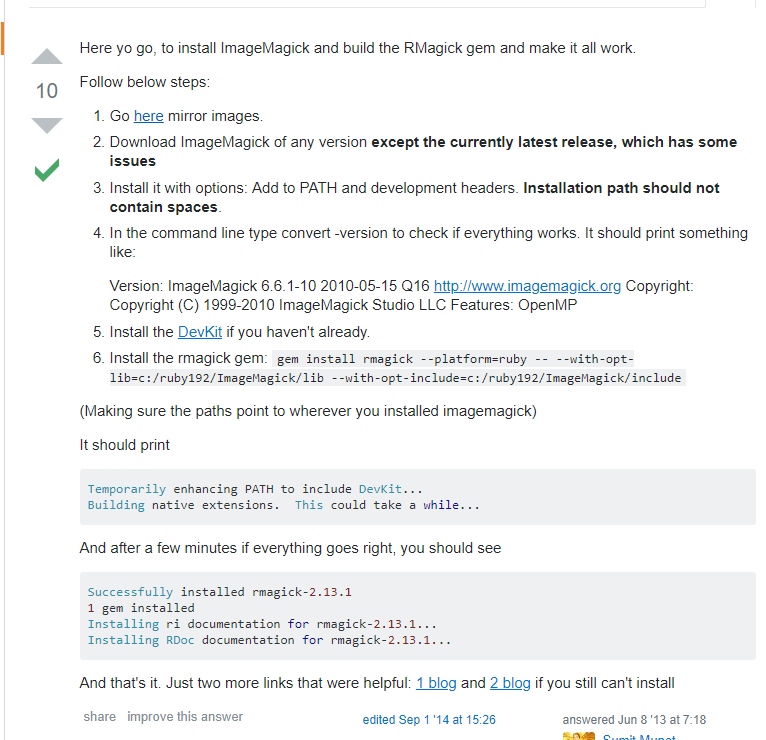Downvote this answer with the down arrow

coord(47,125)
